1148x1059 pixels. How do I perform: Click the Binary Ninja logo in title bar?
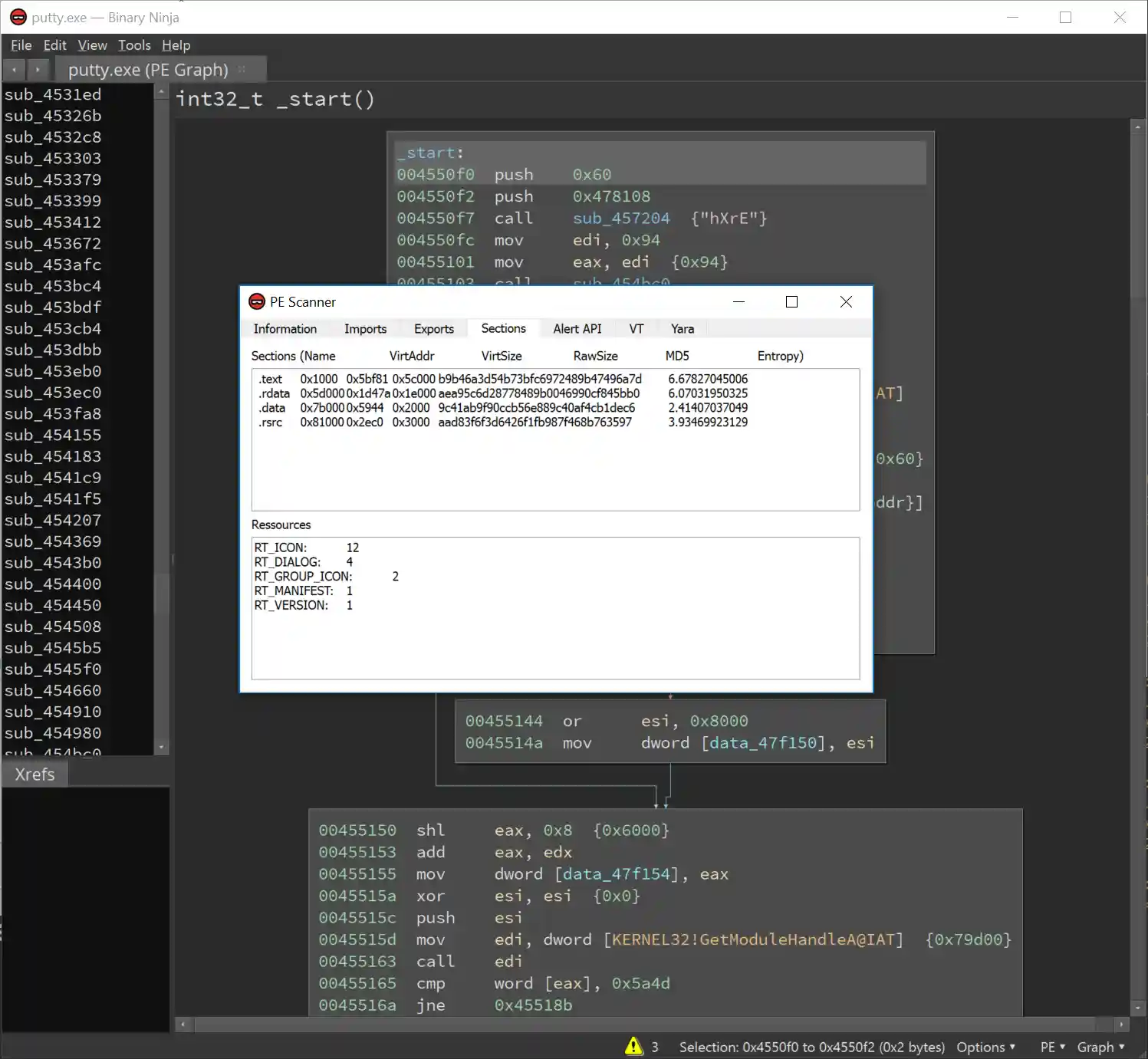tap(18, 17)
